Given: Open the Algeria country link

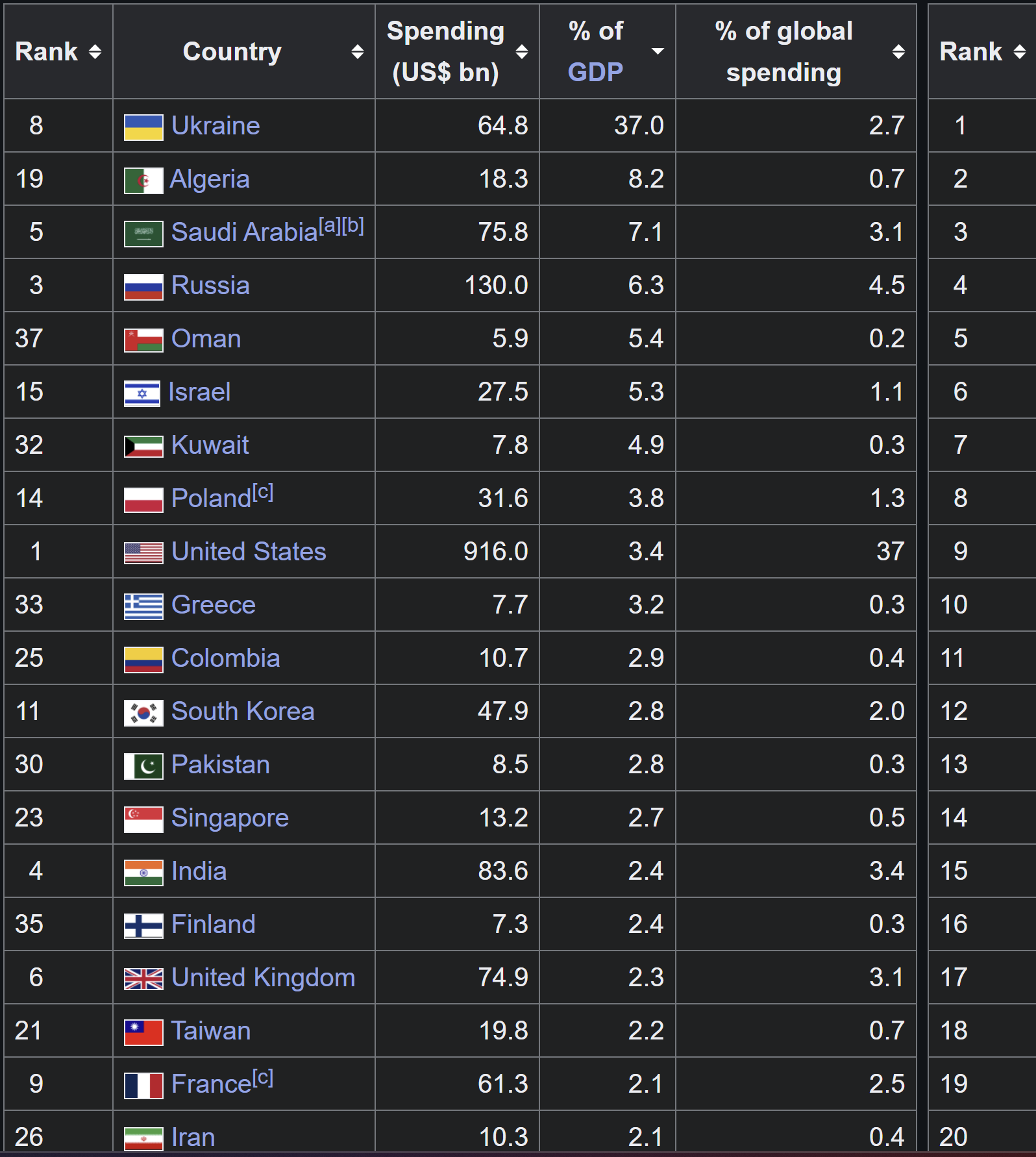Looking at the screenshot, I should [x=210, y=179].
